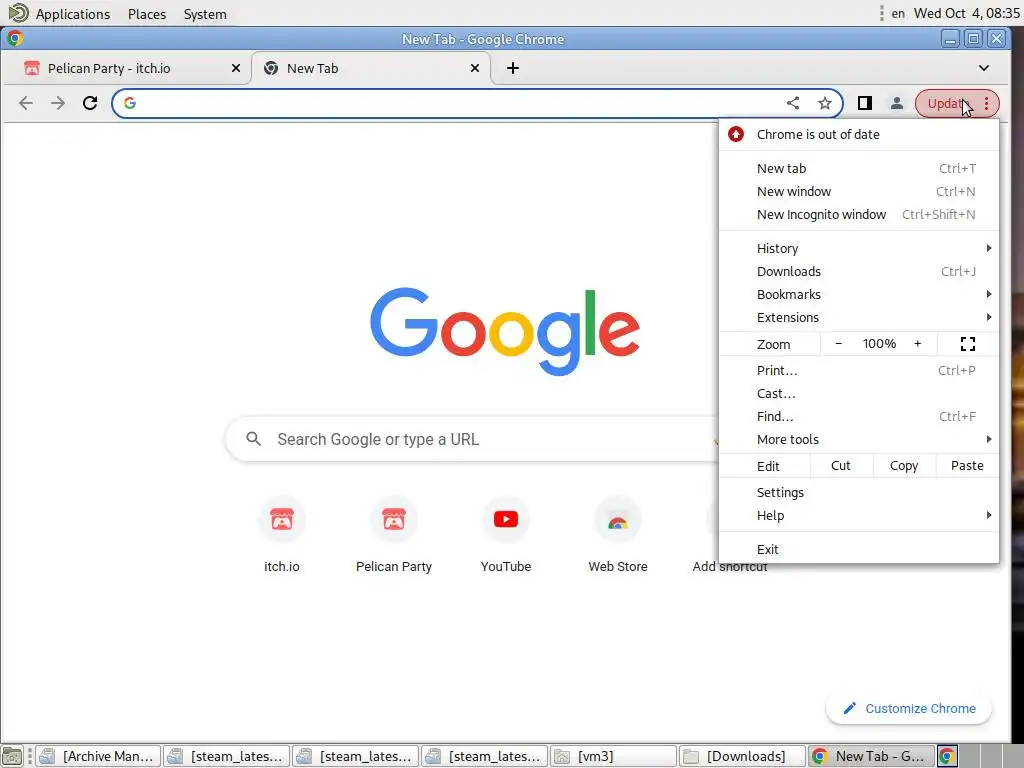Open the Places menu in the top panel

point(147,14)
